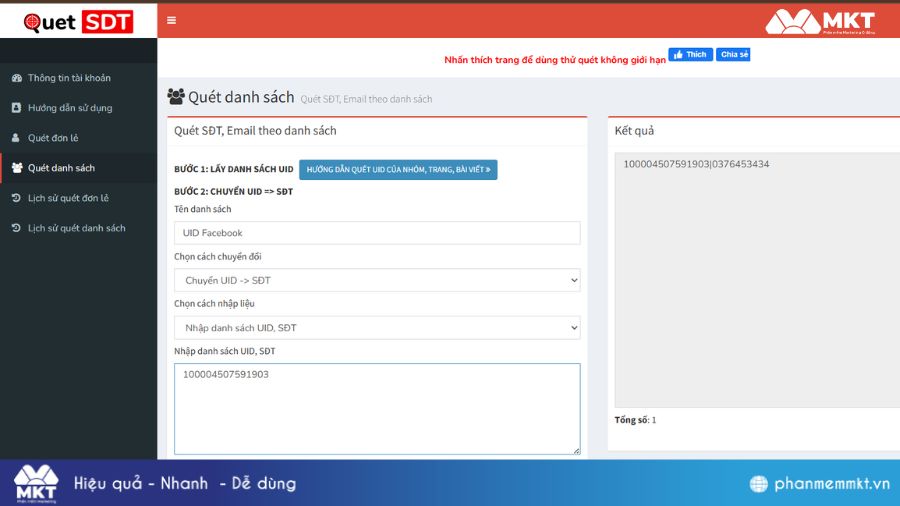Image resolution: width=900 pixels, height=506 pixels.
Task: Click the phanmemmkt.vn website text
Action: (832, 484)
